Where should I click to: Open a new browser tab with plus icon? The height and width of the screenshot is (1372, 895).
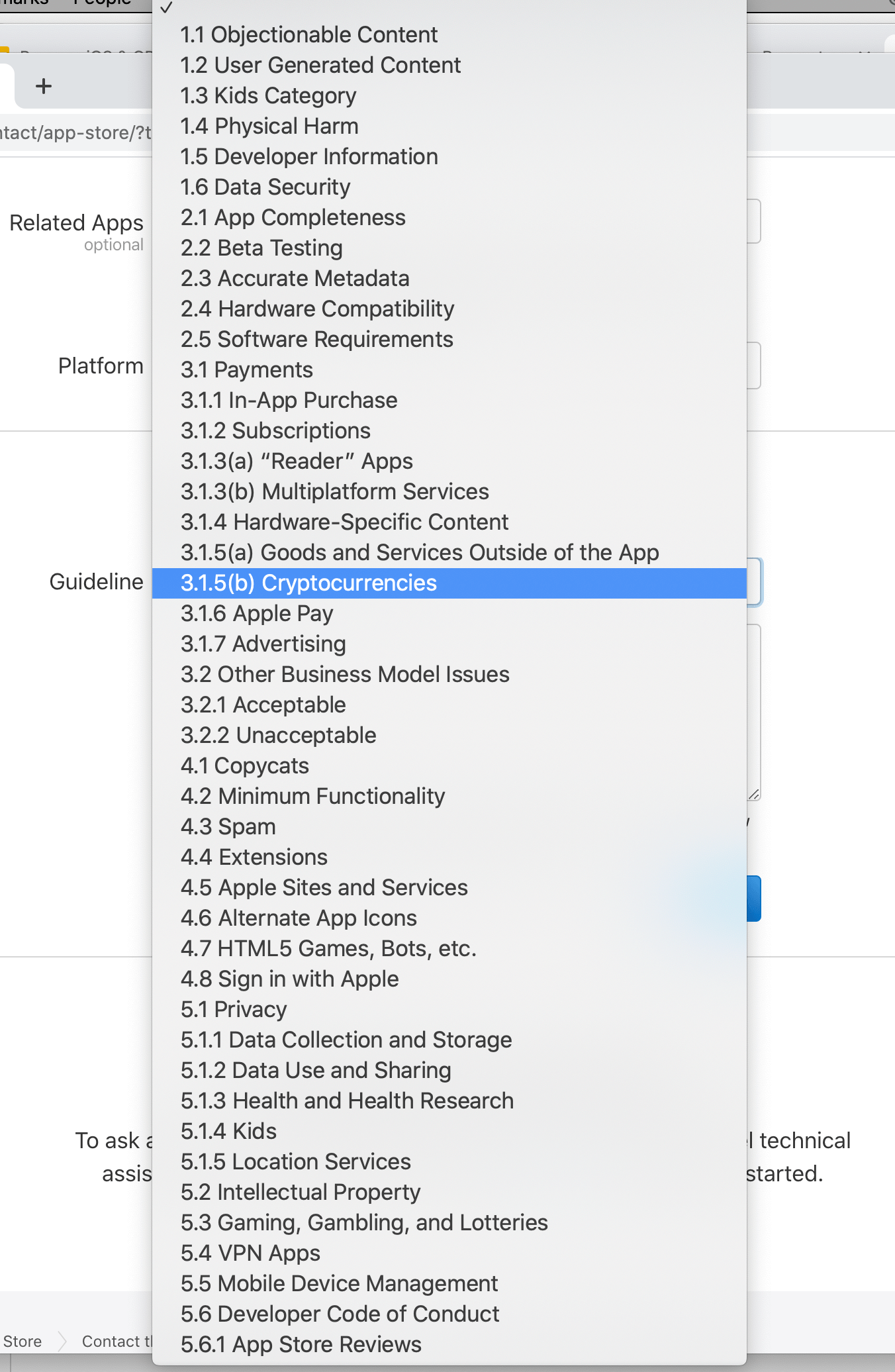[44, 86]
